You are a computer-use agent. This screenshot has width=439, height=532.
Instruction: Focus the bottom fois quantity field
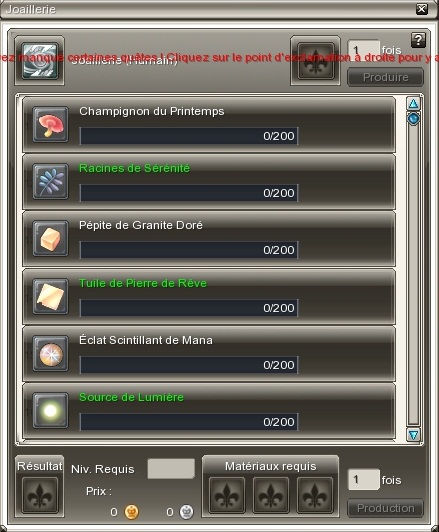click(x=363, y=479)
